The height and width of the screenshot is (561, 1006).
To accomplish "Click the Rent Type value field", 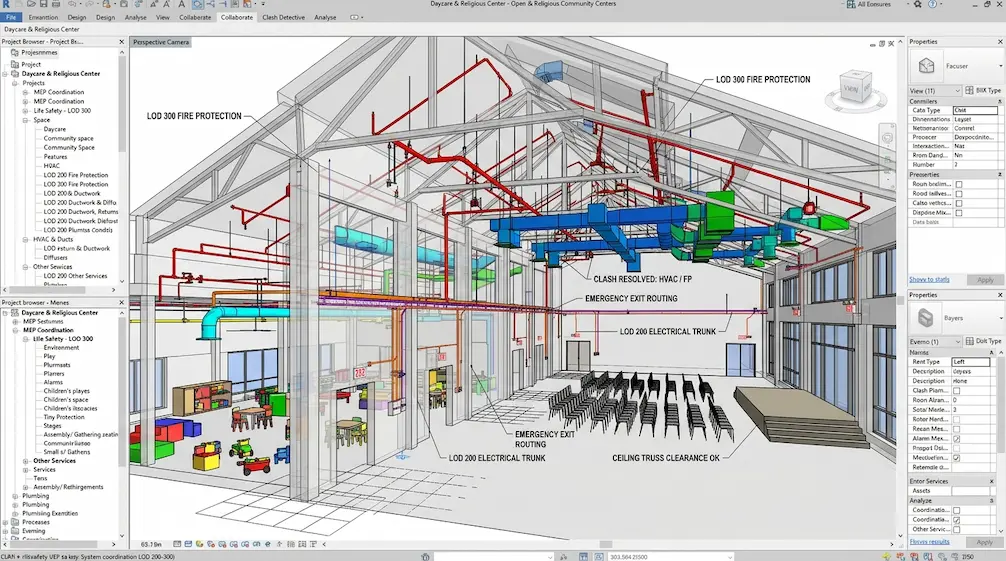I will tap(970, 362).
